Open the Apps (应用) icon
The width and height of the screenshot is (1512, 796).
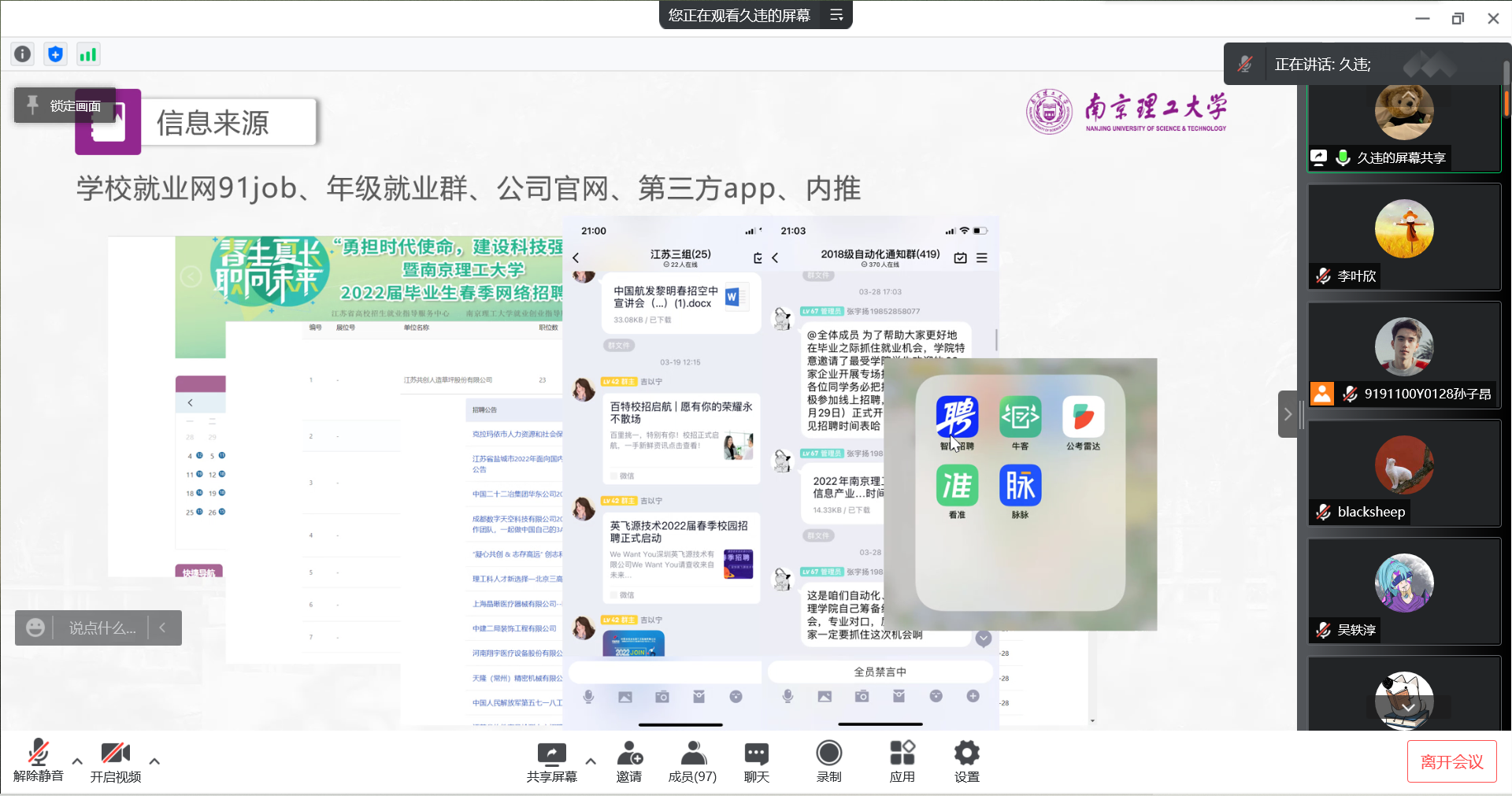click(902, 761)
